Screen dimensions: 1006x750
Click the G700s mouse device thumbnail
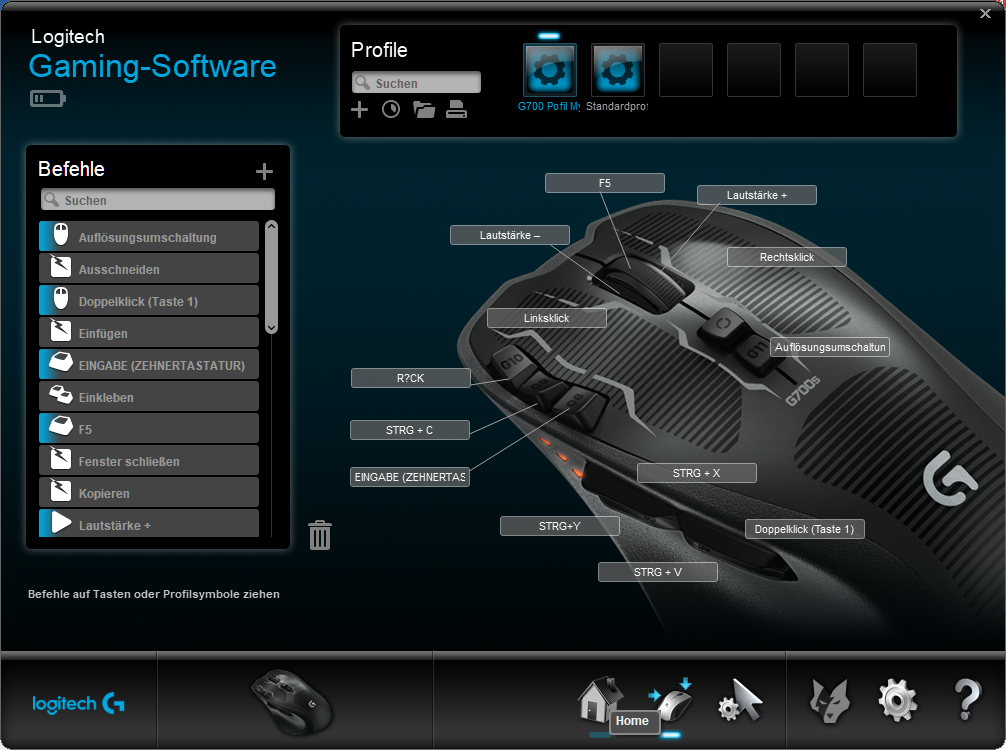[292, 701]
